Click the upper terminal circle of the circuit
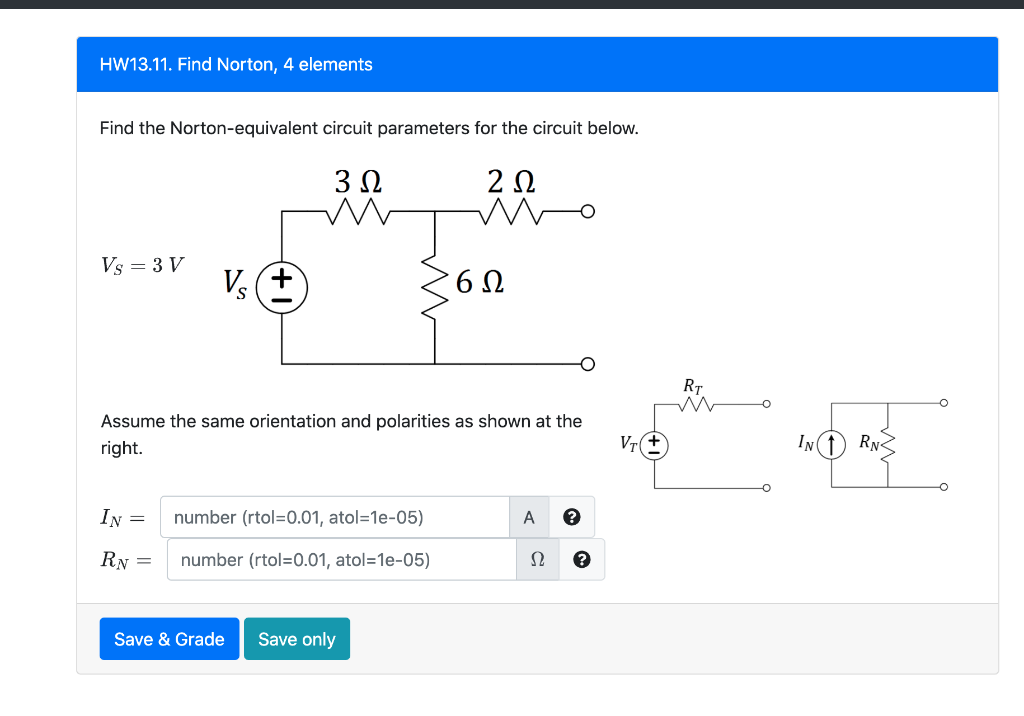1024x716 pixels. 589,211
